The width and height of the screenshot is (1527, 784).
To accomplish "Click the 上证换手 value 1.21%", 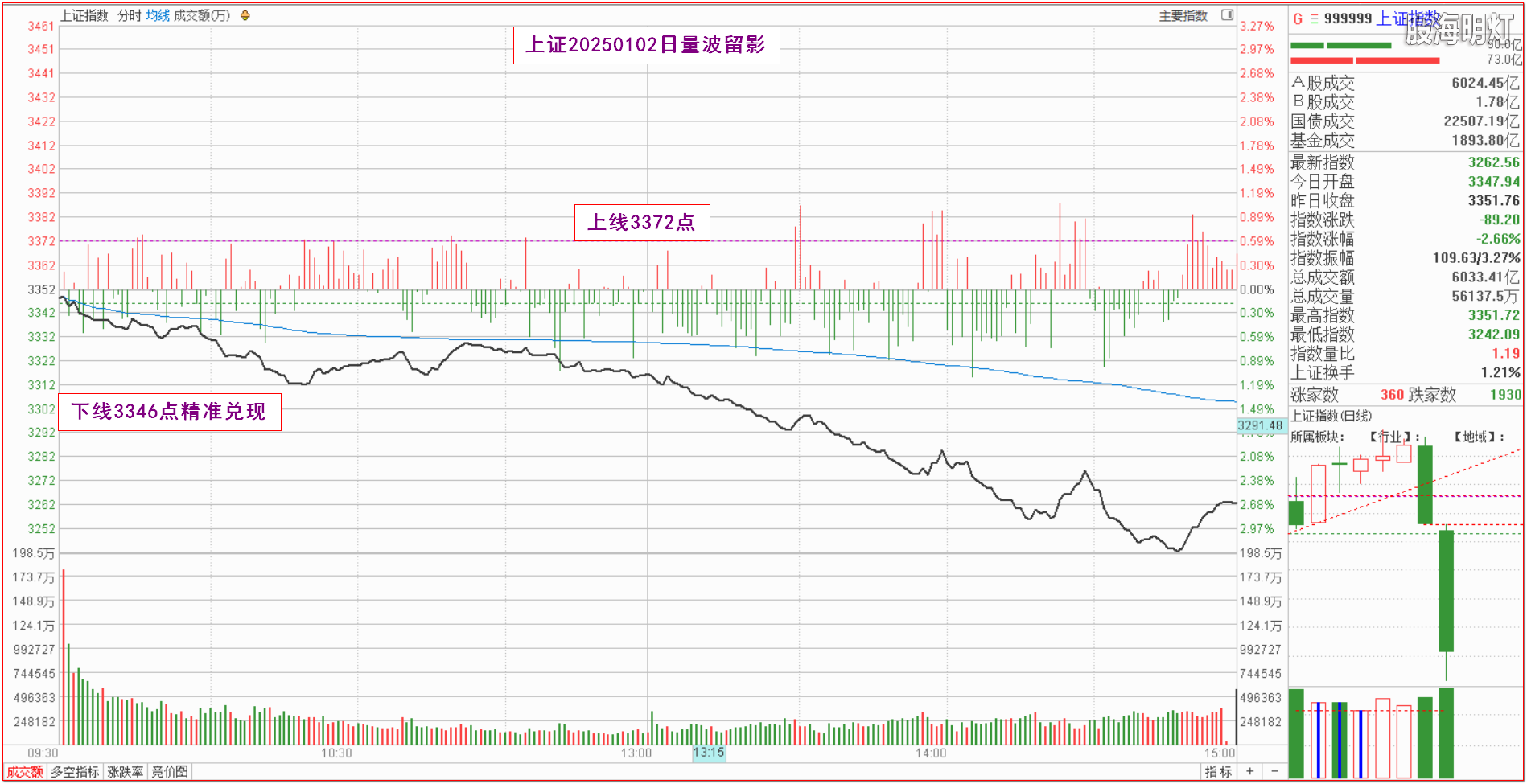I will (1501, 373).
